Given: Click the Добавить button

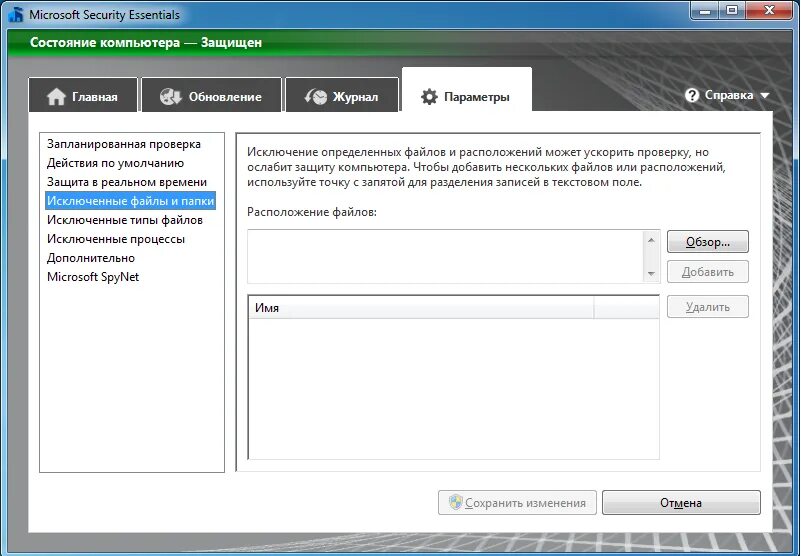Looking at the screenshot, I should click(708, 272).
